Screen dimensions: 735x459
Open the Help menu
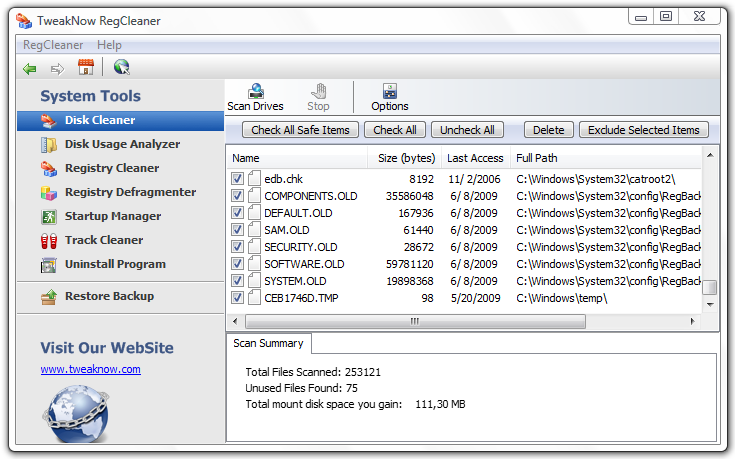click(x=109, y=45)
